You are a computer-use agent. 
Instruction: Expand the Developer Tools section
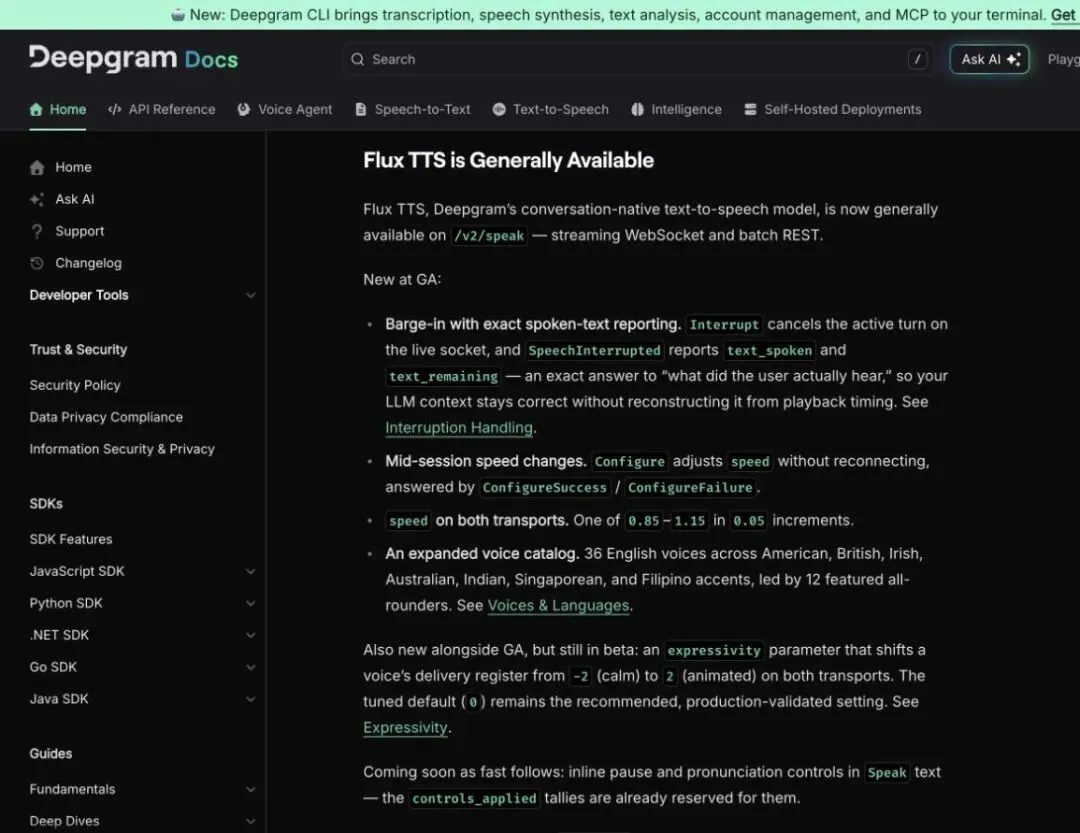[251, 295]
